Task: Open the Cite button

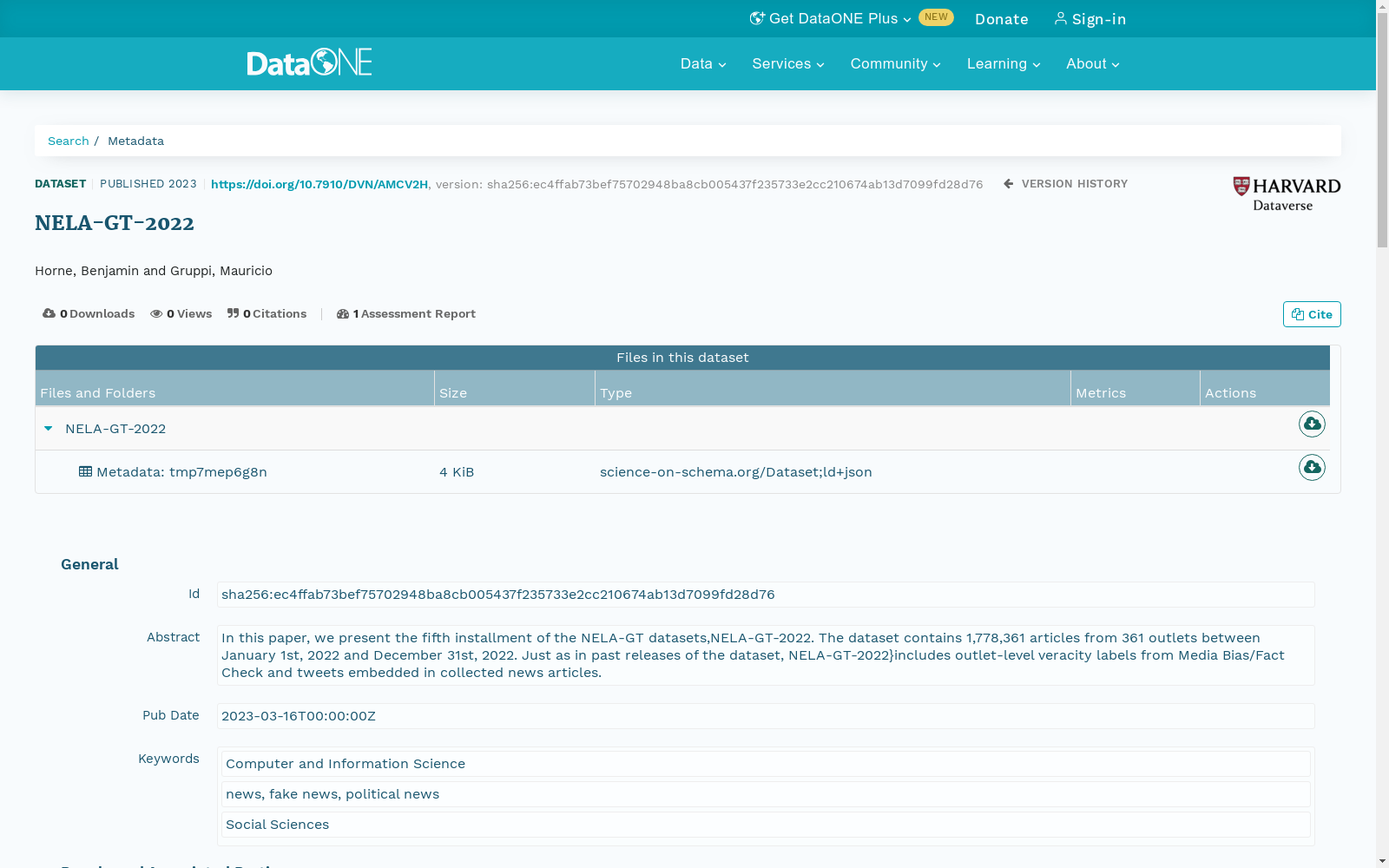Action: [1312, 314]
